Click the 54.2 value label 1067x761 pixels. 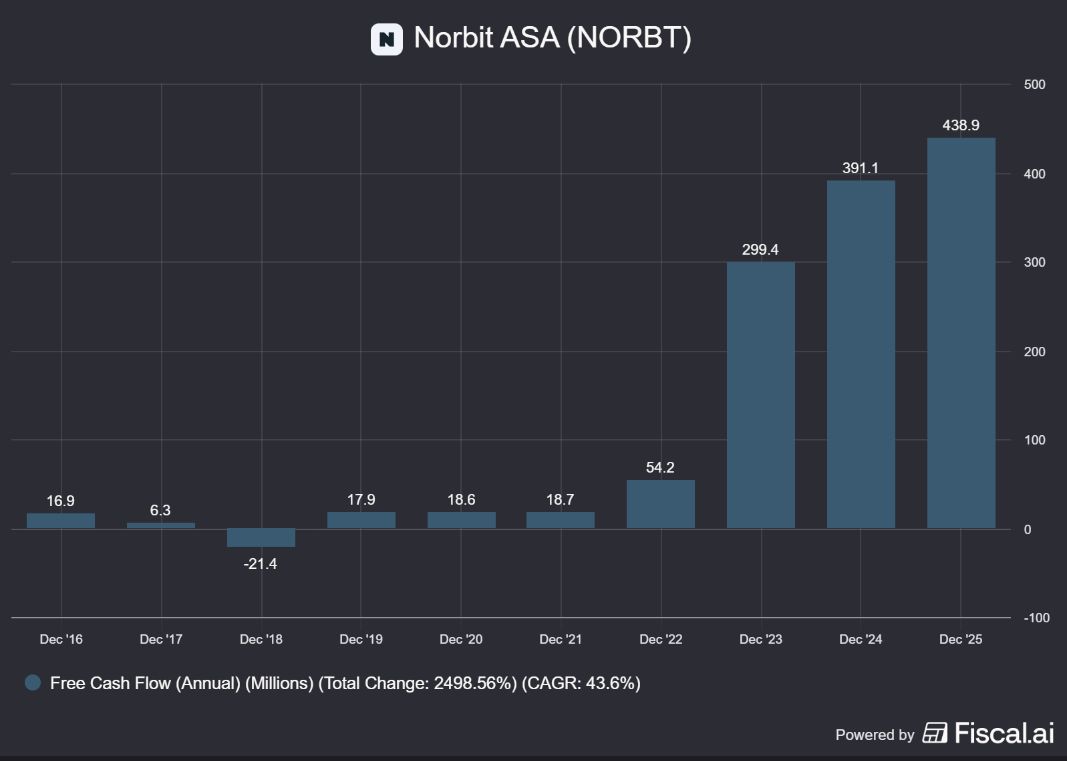[660, 468]
